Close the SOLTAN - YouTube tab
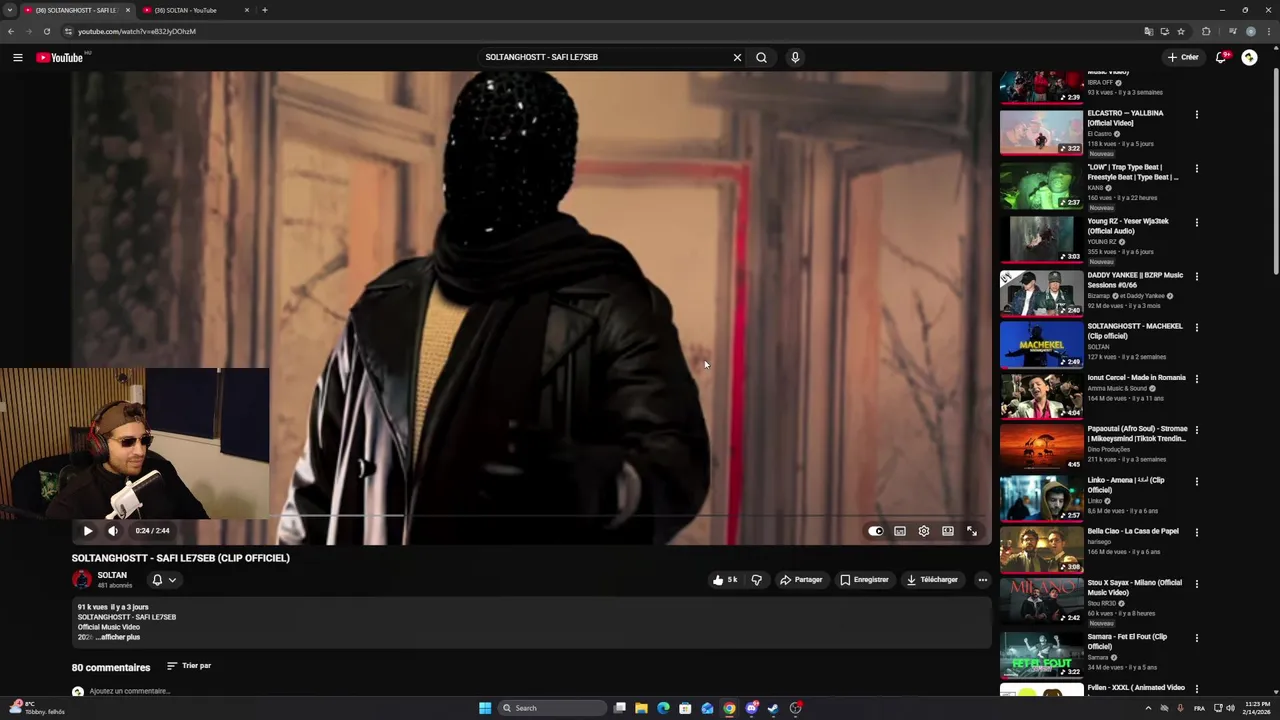Screen dimensions: 1280x720 pyautogui.click(x=246, y=10)
